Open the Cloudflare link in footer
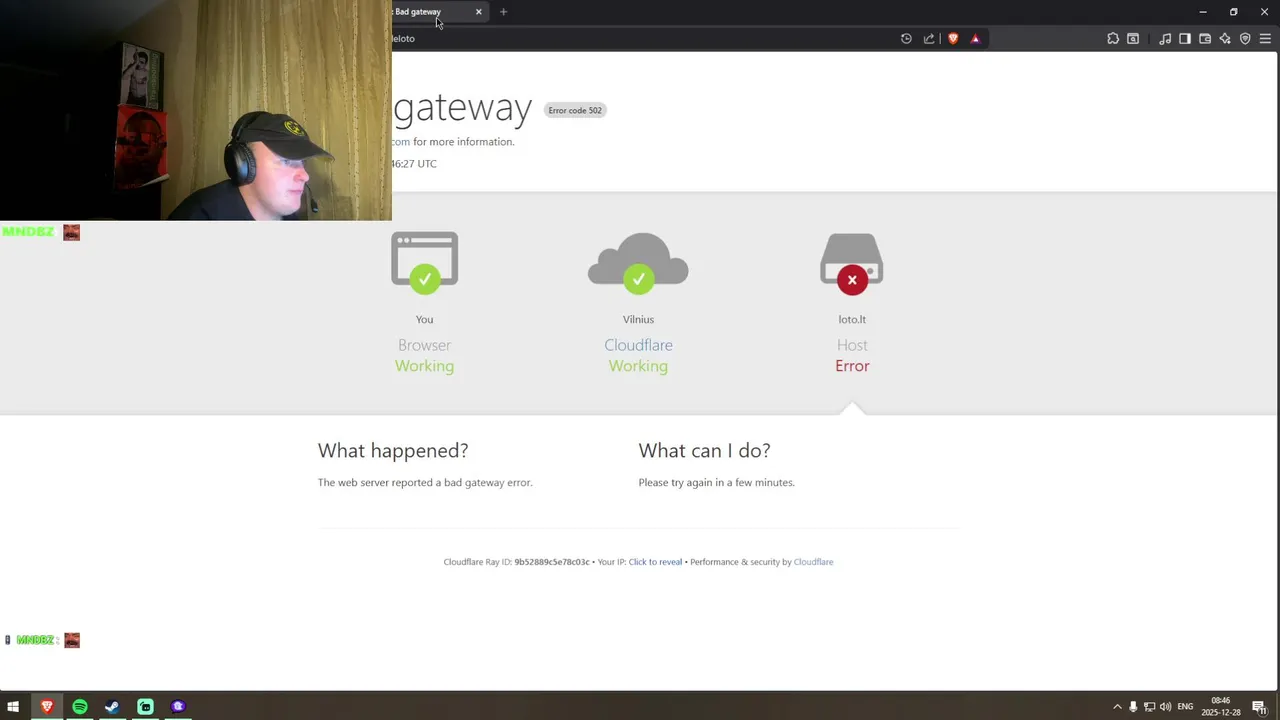1280x720 pixels. (813, 562)
